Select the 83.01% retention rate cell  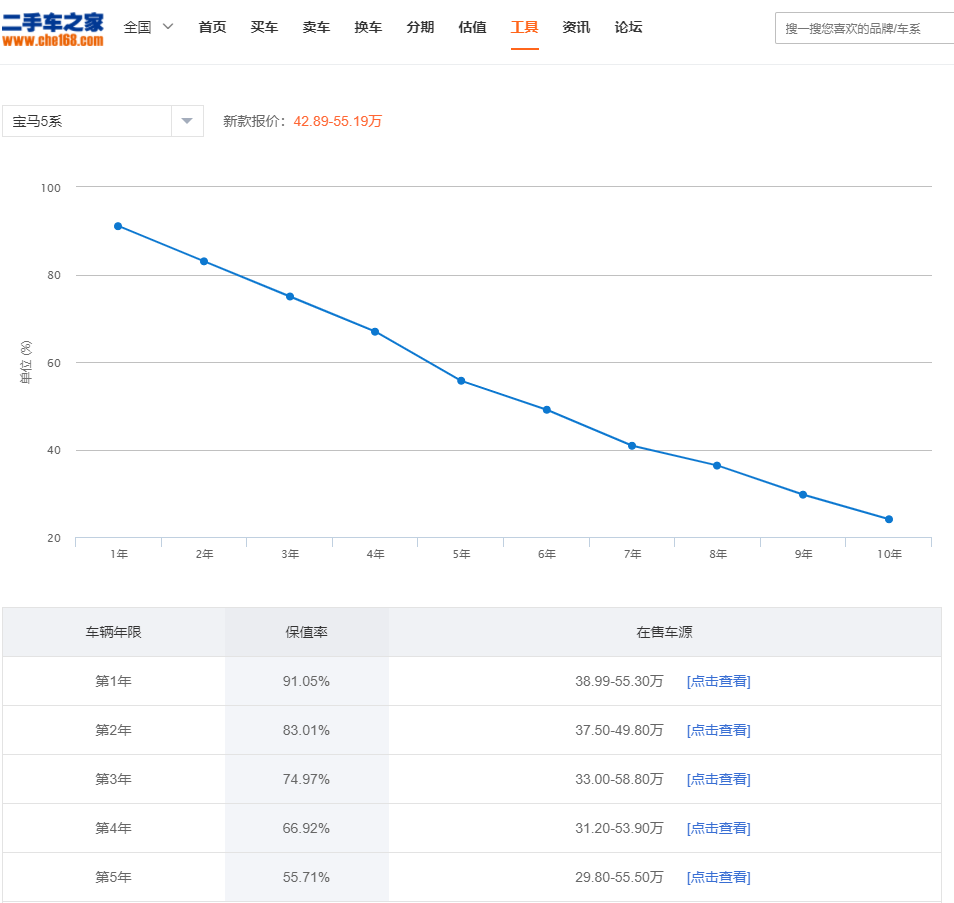(306, 730)
